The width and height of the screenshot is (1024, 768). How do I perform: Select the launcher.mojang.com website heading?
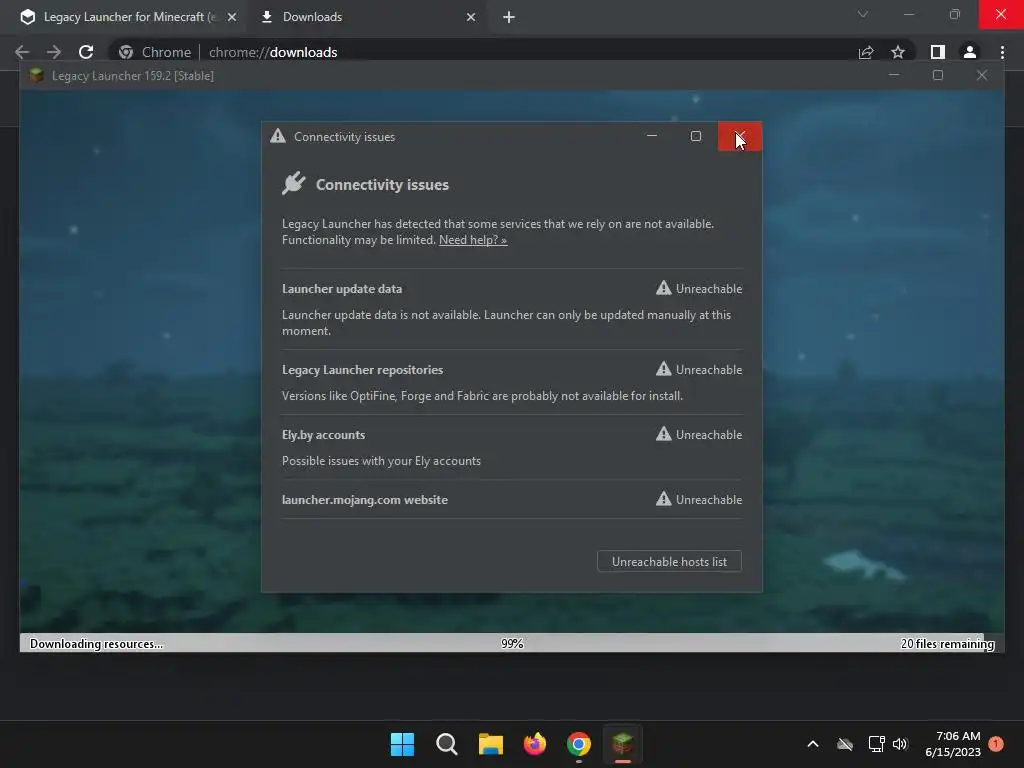[x=364, y=500]
